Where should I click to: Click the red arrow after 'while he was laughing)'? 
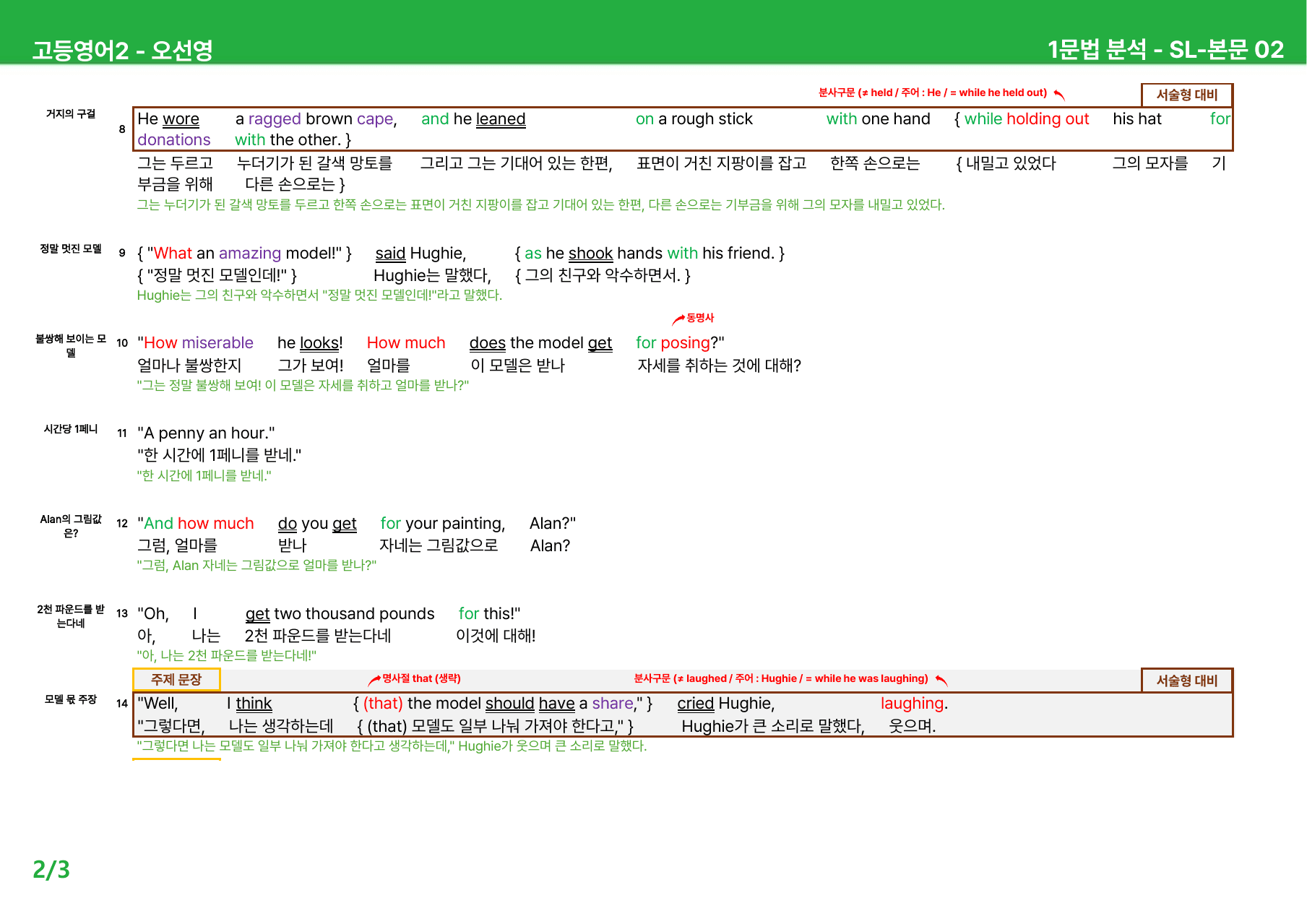click(x=941, y=680)
